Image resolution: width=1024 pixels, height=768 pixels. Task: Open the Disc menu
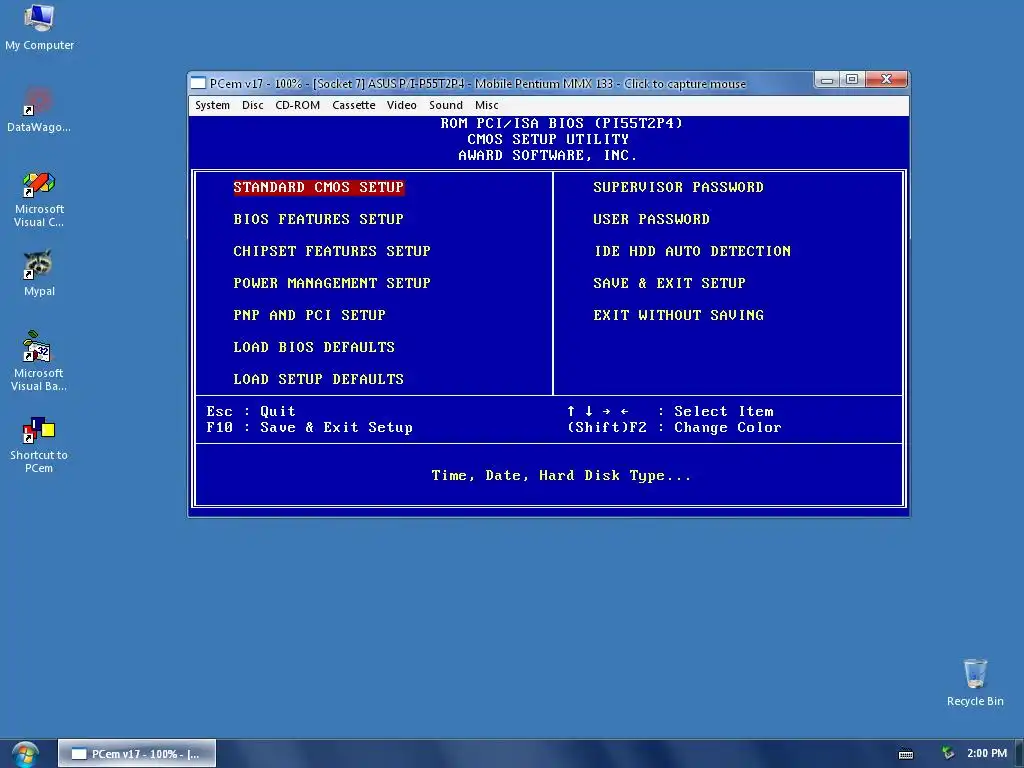(x=253, y=105)
